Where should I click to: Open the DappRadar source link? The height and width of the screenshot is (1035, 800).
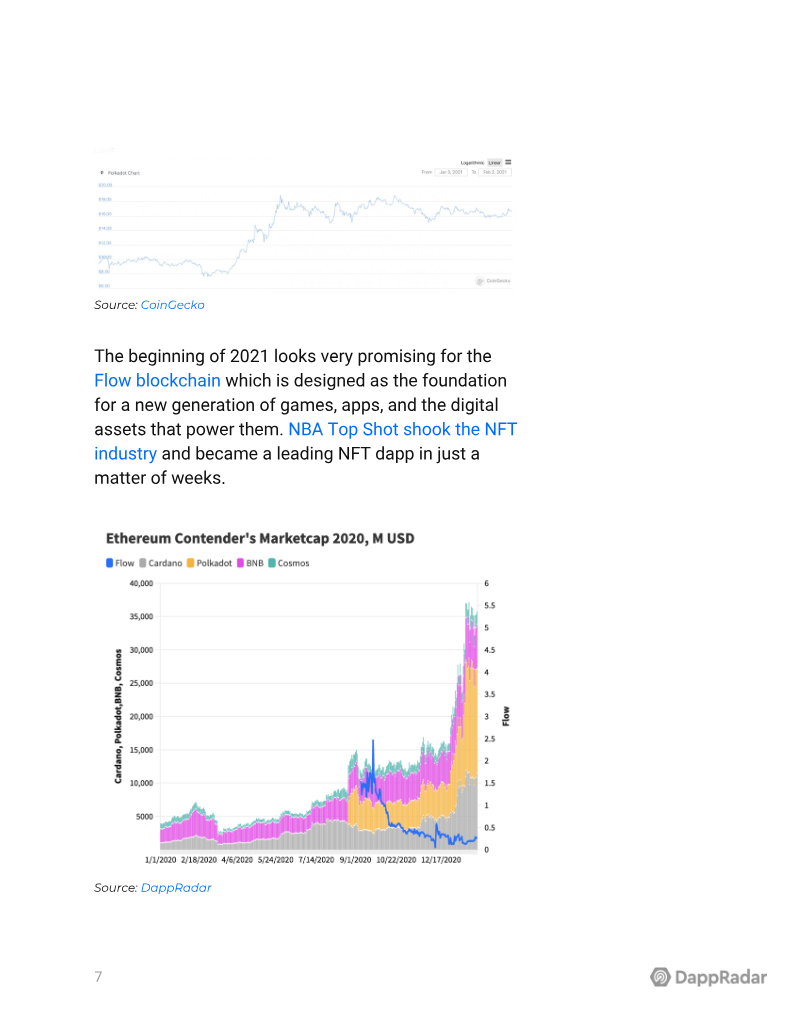click(x=176, y=888)
